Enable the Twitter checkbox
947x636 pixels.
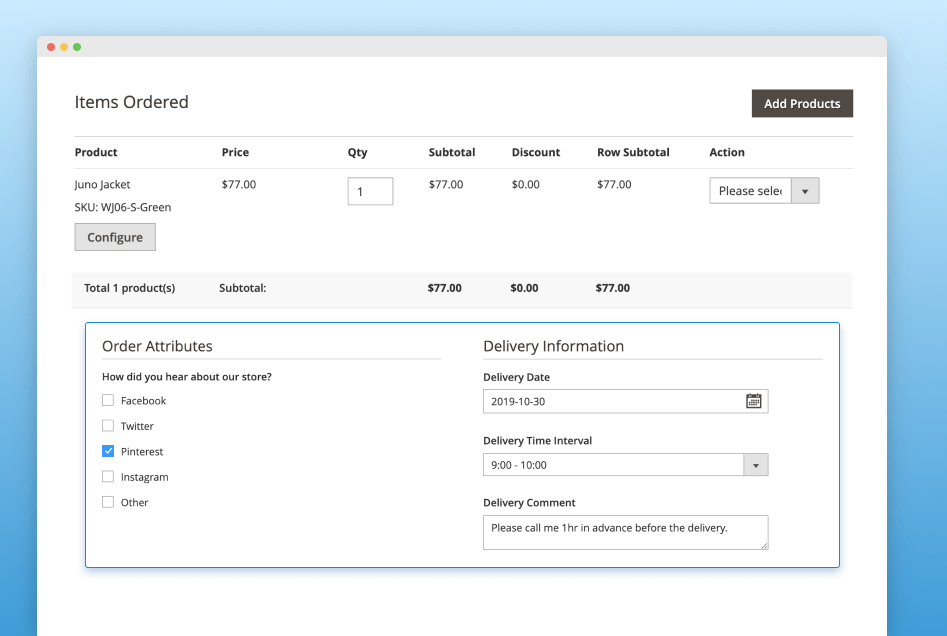coord(108,426)
